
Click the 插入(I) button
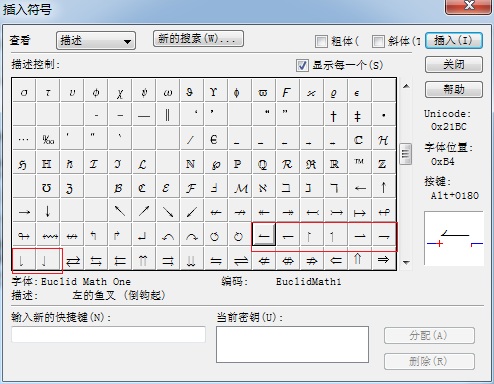[x=454, y=41]
